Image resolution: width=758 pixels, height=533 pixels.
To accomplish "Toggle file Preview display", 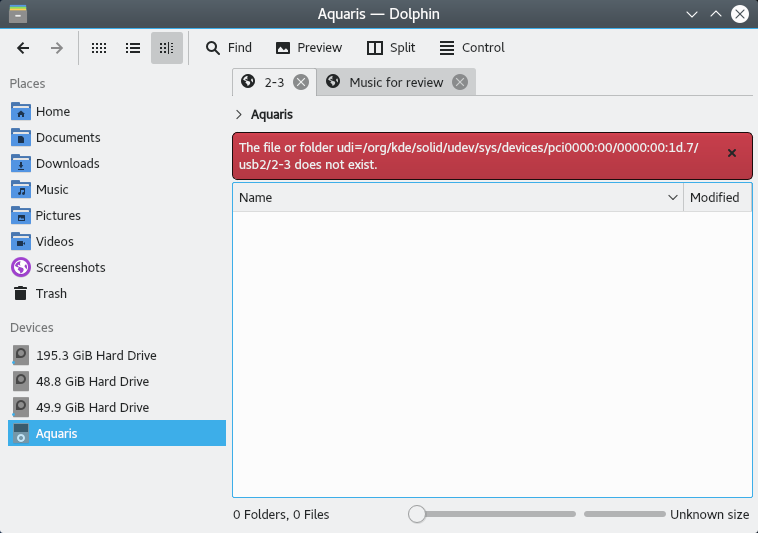I will [308, 48].
